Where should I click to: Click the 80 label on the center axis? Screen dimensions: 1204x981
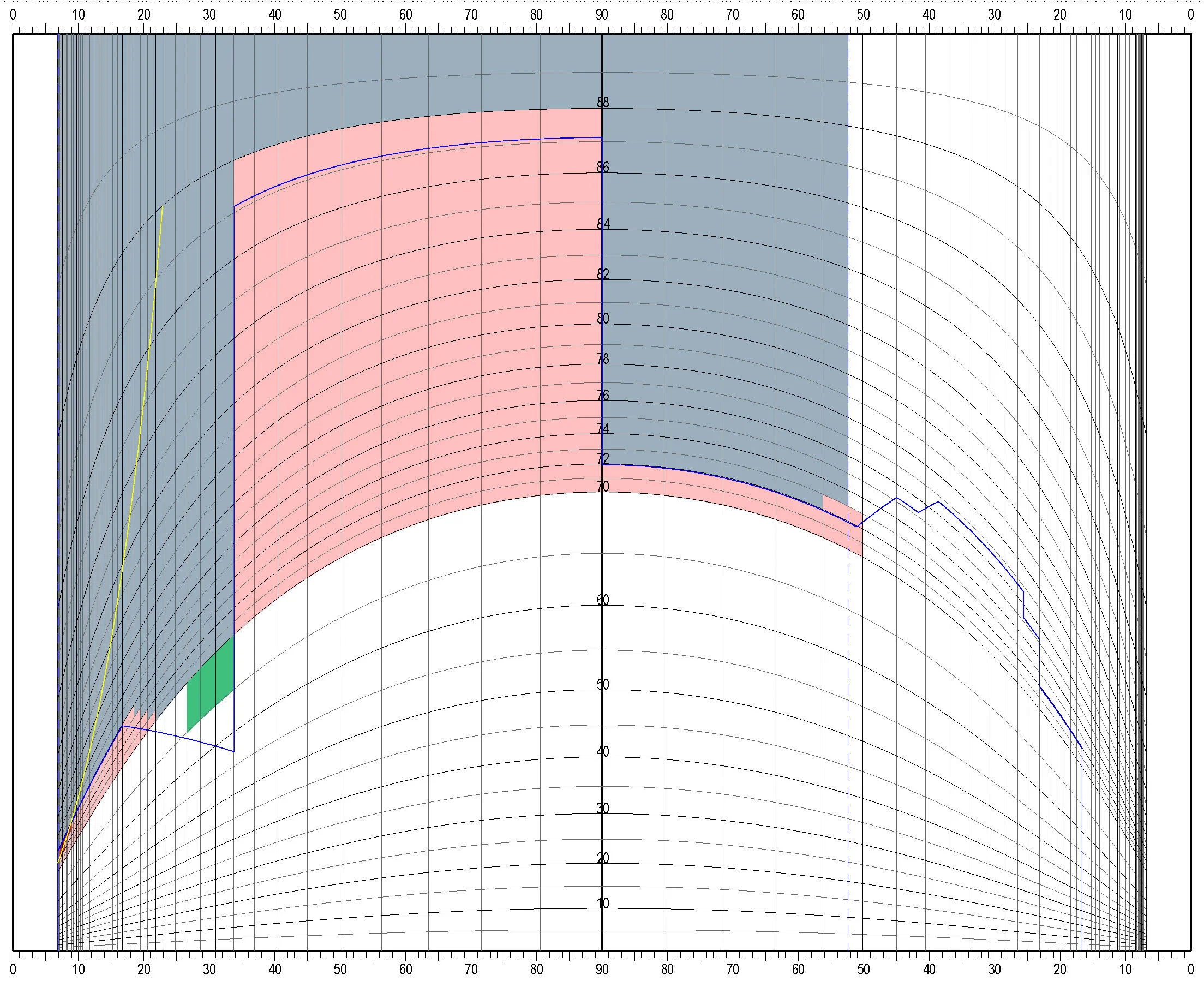603,318
